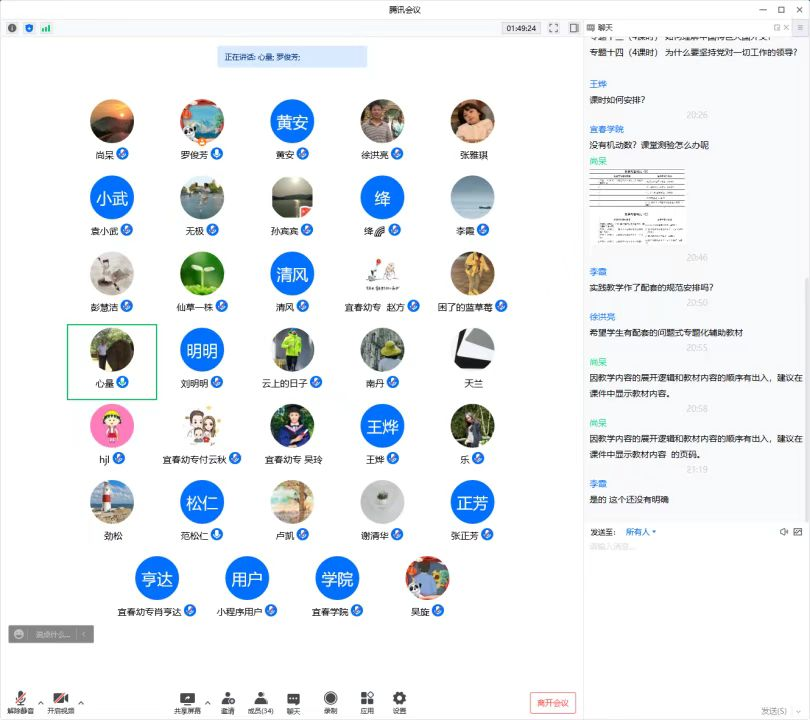Open the 所有人 recipient dropdown
Viewport: 810px width, 720px height.
point(641,532)
